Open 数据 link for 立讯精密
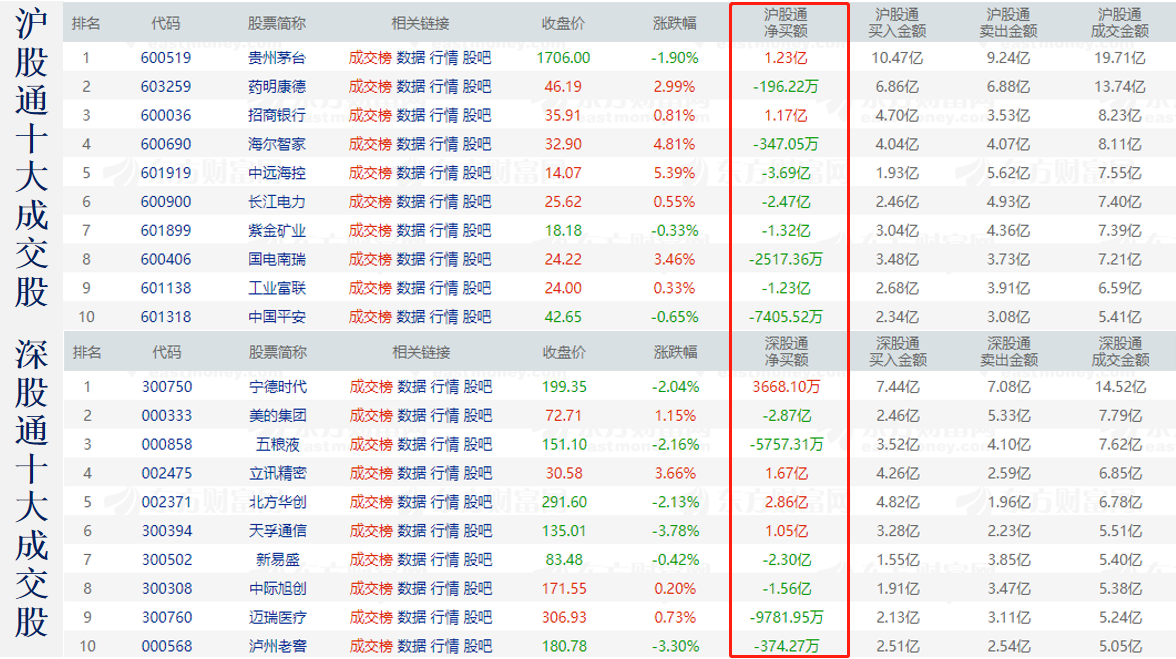Viewport: 1176px width, 659px height. (x=412, y=473)
